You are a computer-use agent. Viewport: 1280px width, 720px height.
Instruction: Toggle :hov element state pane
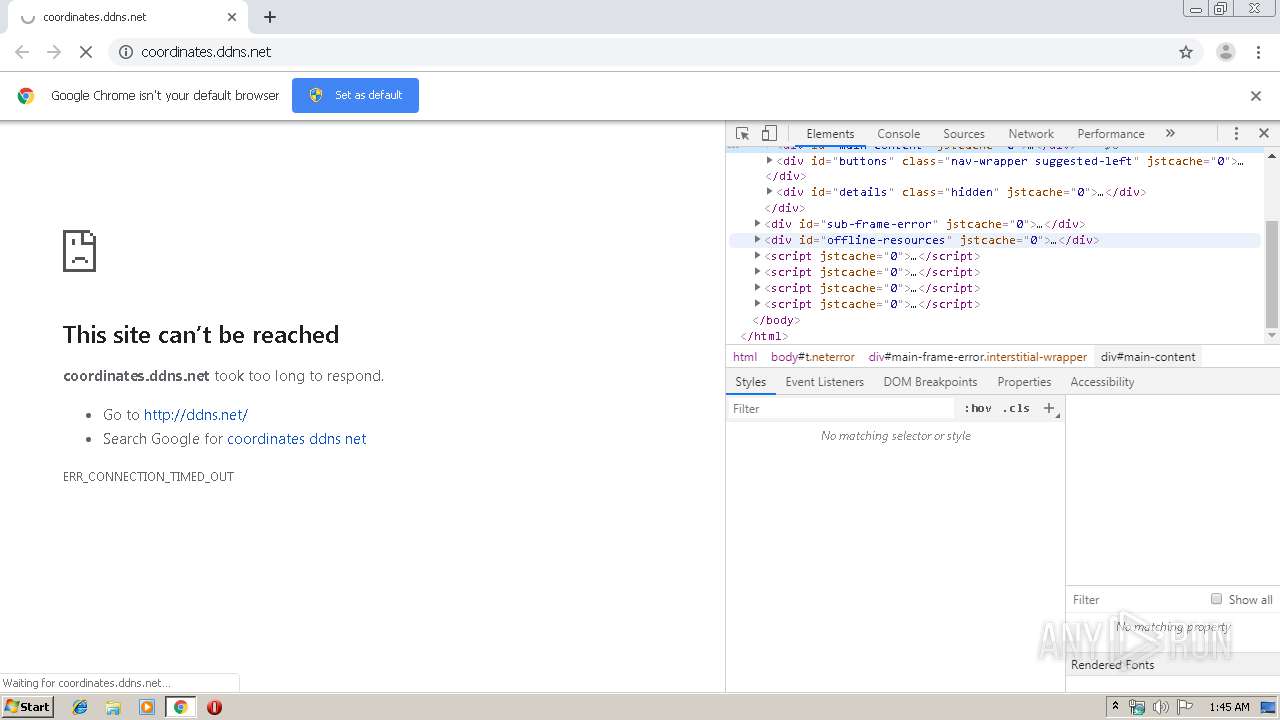click(978, 408)
